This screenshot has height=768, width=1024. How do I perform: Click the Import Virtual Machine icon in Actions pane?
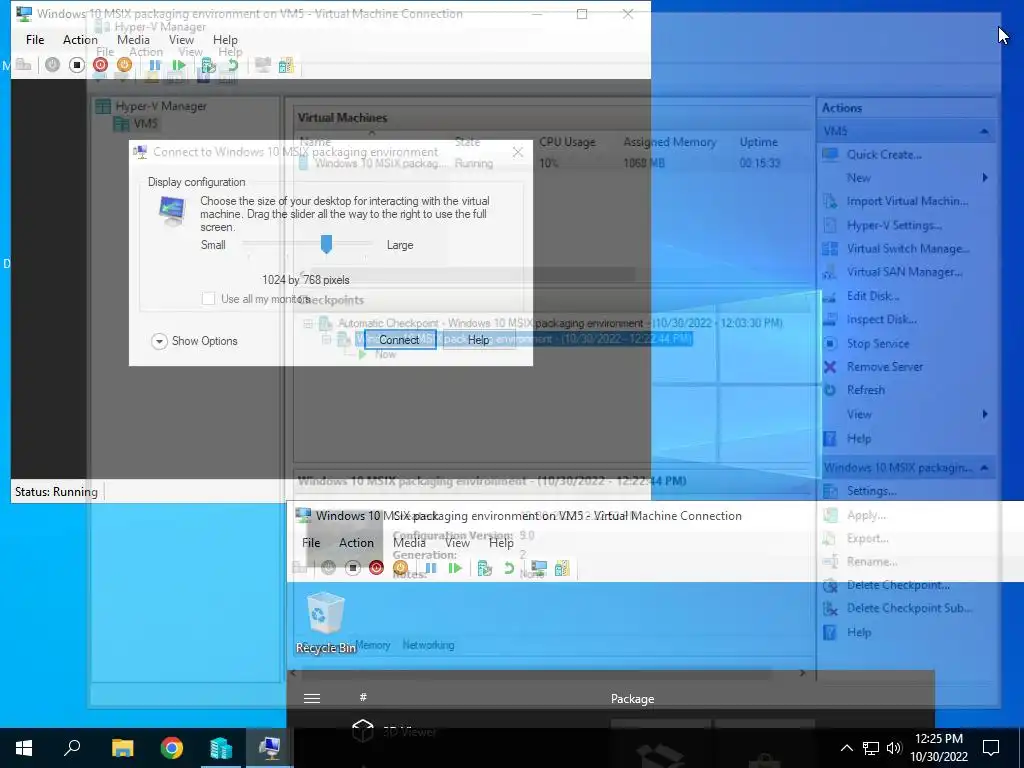830,201
